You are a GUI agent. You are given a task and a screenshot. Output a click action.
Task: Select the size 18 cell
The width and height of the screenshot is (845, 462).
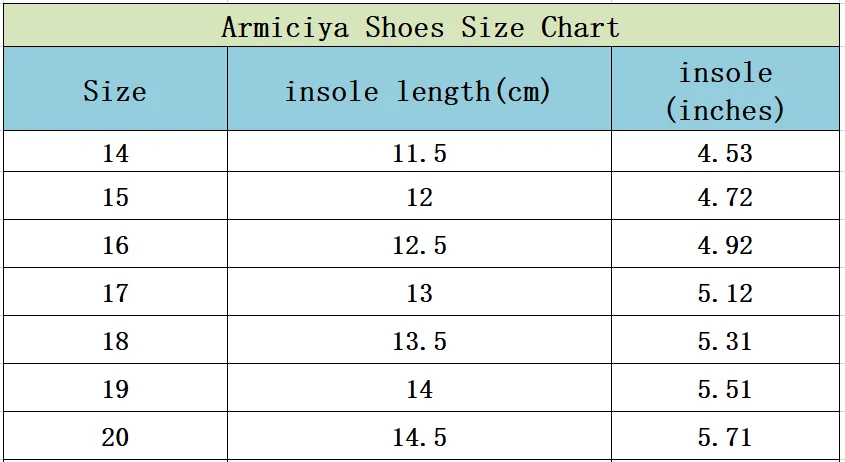click(x=115, y=341)
